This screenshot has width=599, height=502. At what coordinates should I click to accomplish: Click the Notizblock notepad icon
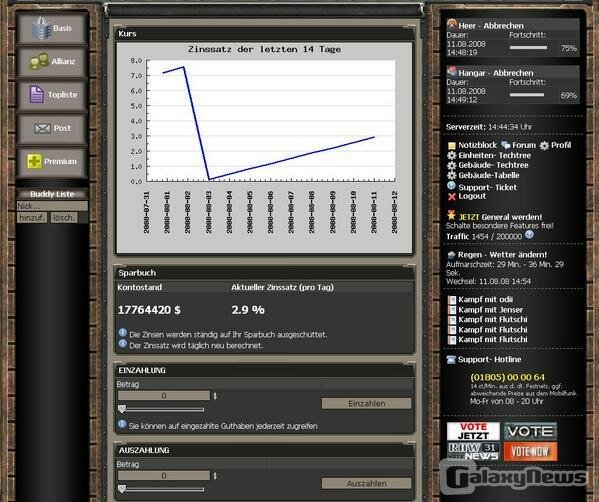452,146
